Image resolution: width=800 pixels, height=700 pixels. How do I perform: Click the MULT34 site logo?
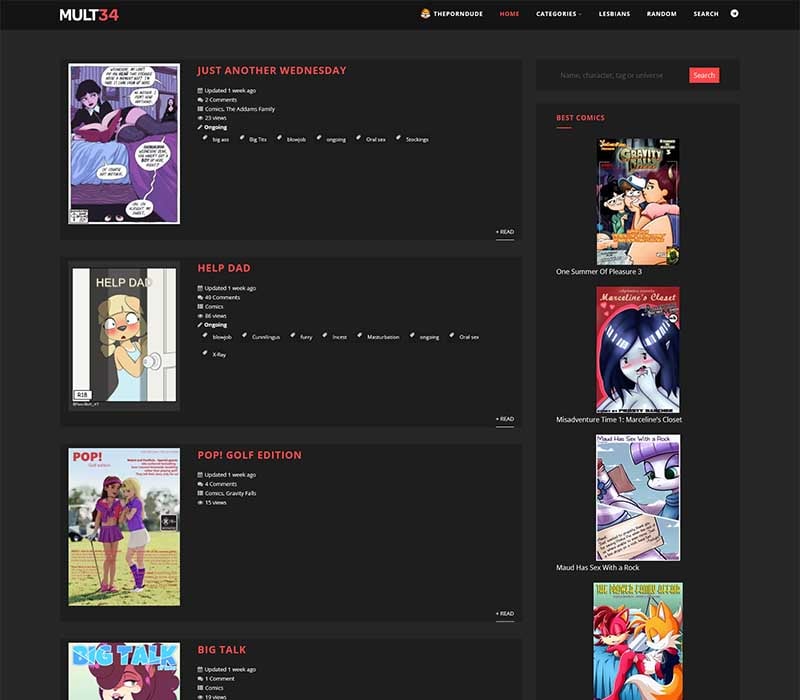(x=89, y=15)
